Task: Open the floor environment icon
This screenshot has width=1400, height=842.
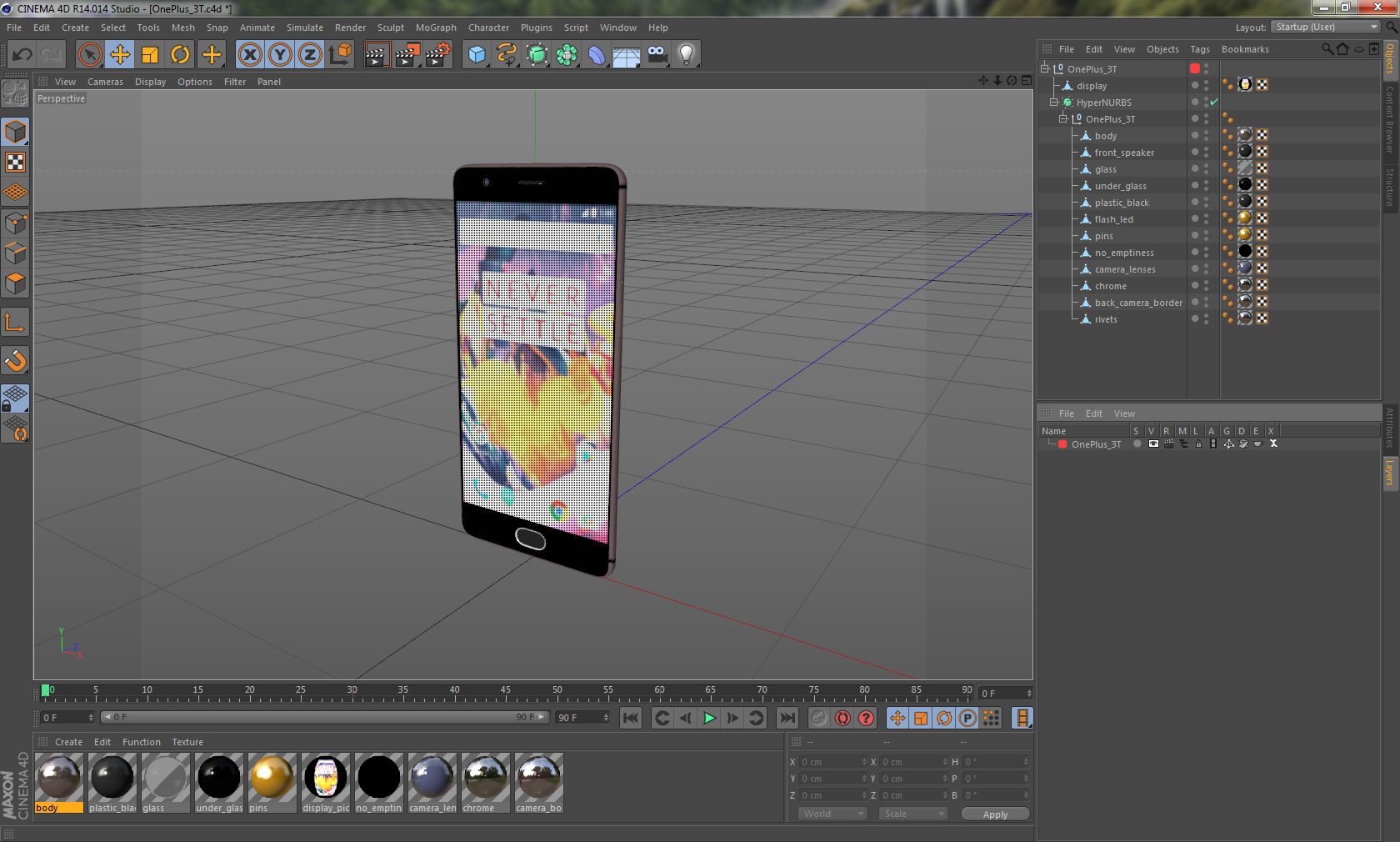Action: tap(627, 55)
